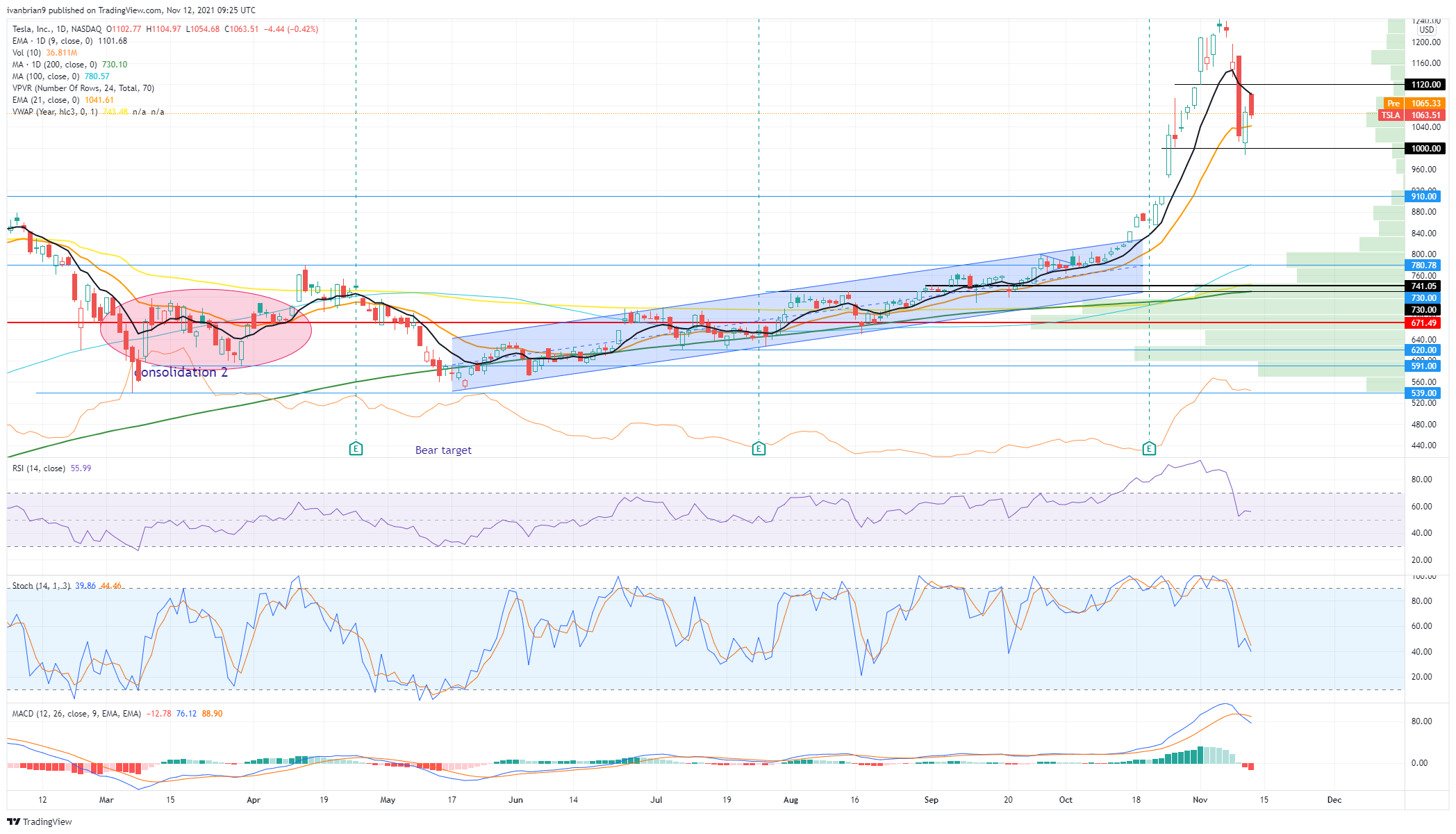Click the Sep label on time axis
The width and height of the screenshot is (1456, 834).
click(932, 800)
